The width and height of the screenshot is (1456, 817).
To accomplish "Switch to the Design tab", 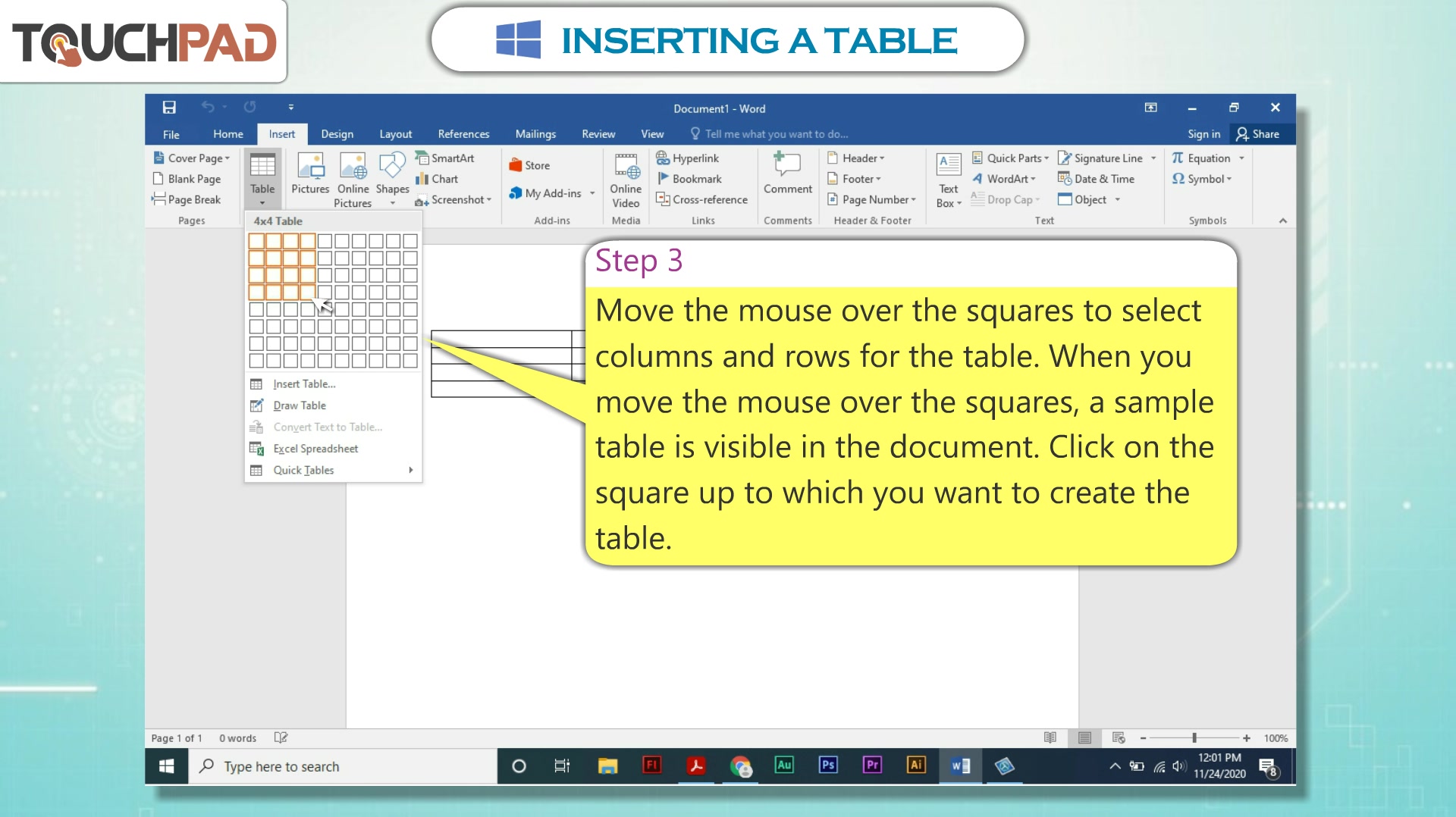I will (x=337, y=134).
